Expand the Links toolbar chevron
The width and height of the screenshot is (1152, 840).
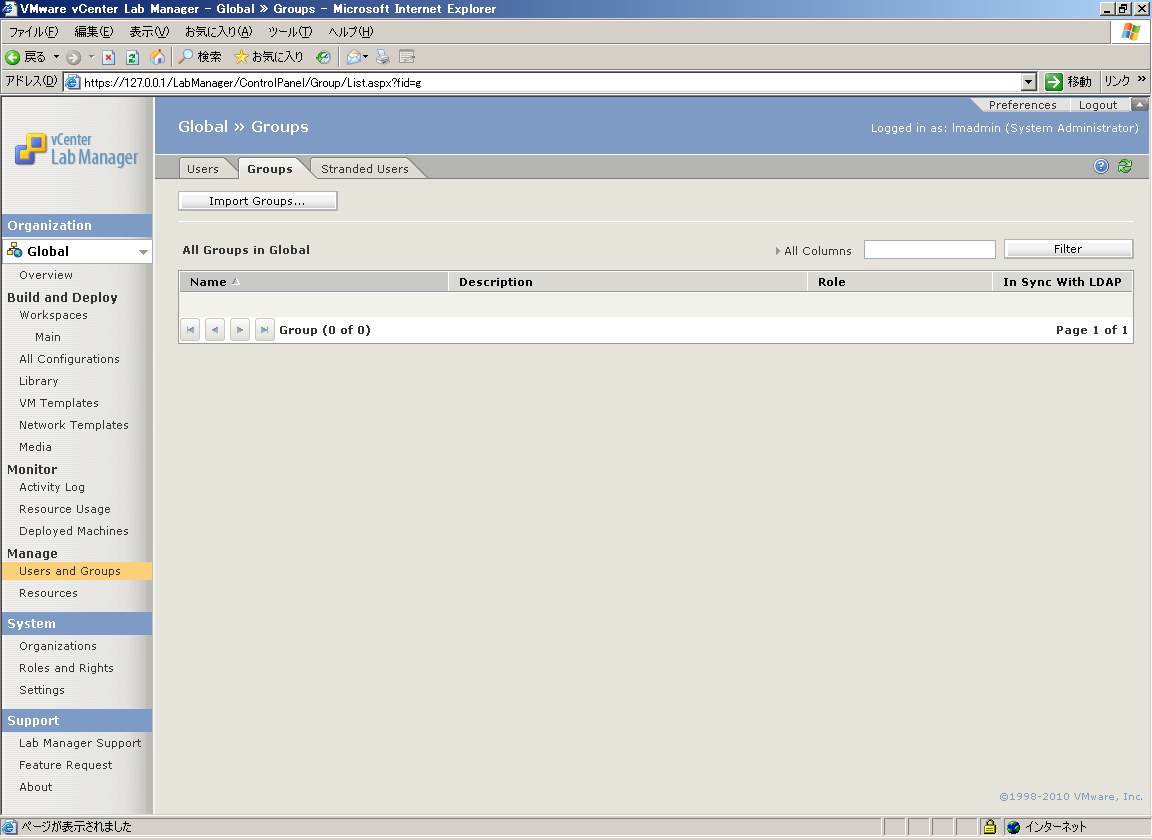click(x=1142, y=79)
